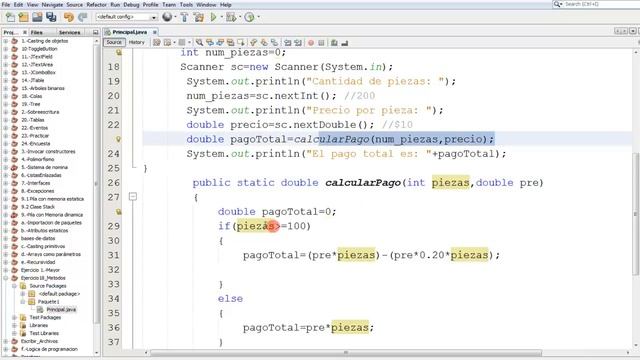640x360 pixels.
Task: Click the Uncomment icon at editor toolbar end
Action: tap(344, 42)
